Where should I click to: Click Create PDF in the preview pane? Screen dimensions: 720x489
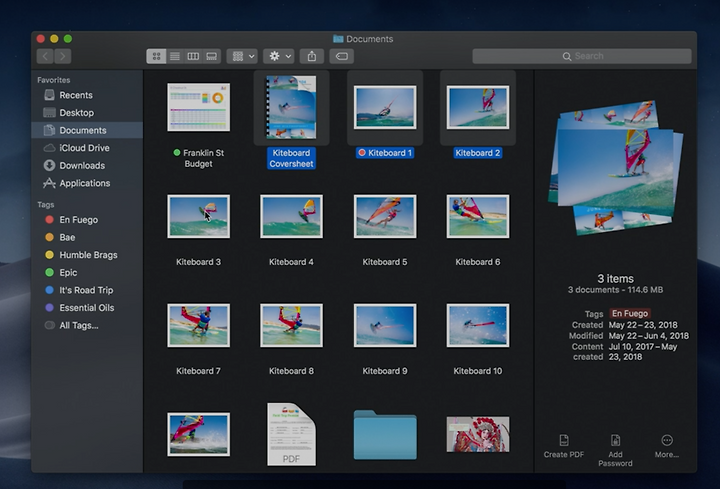click(564, 446)
